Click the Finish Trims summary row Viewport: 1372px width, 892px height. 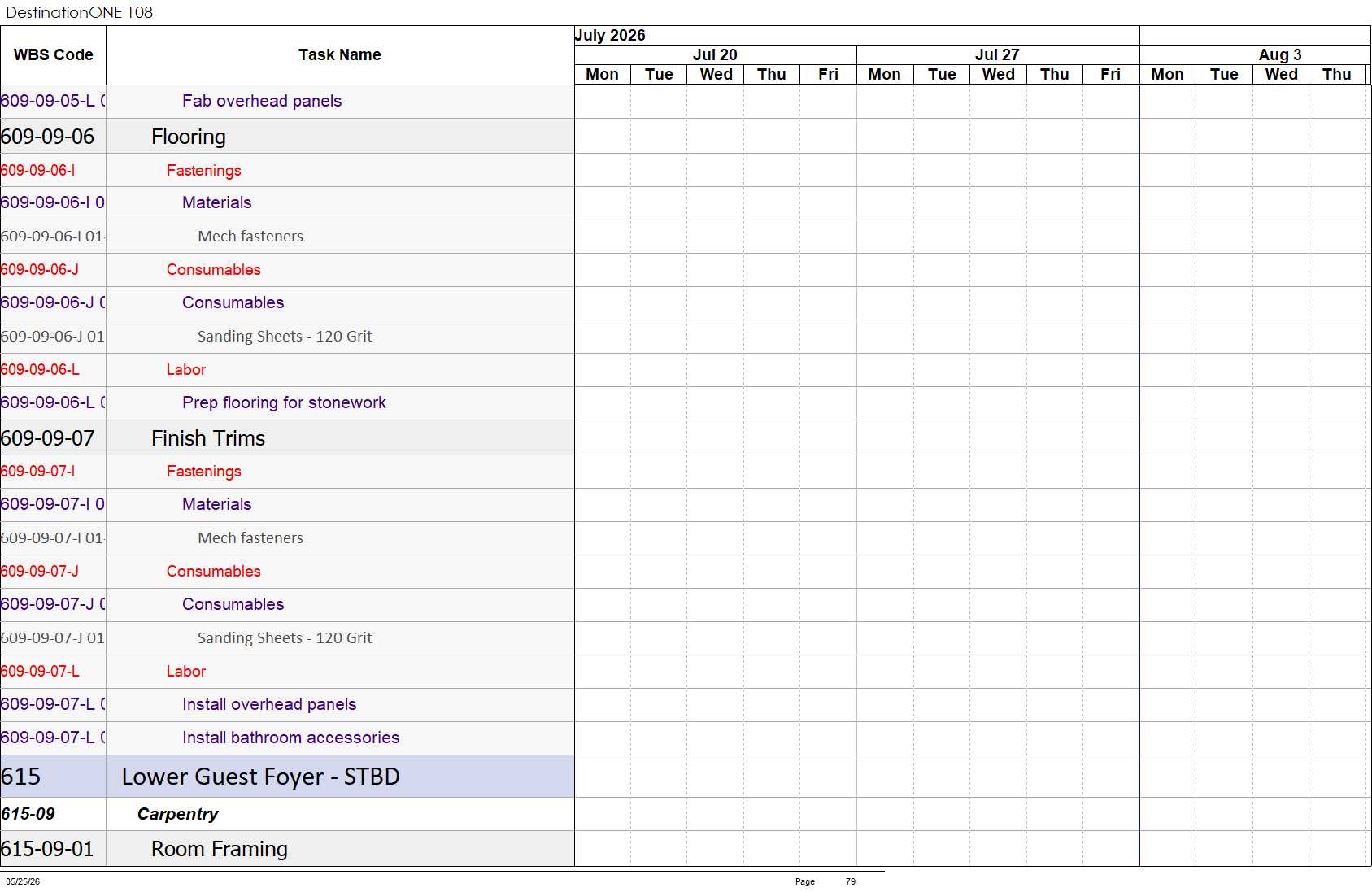click(287, 438)
